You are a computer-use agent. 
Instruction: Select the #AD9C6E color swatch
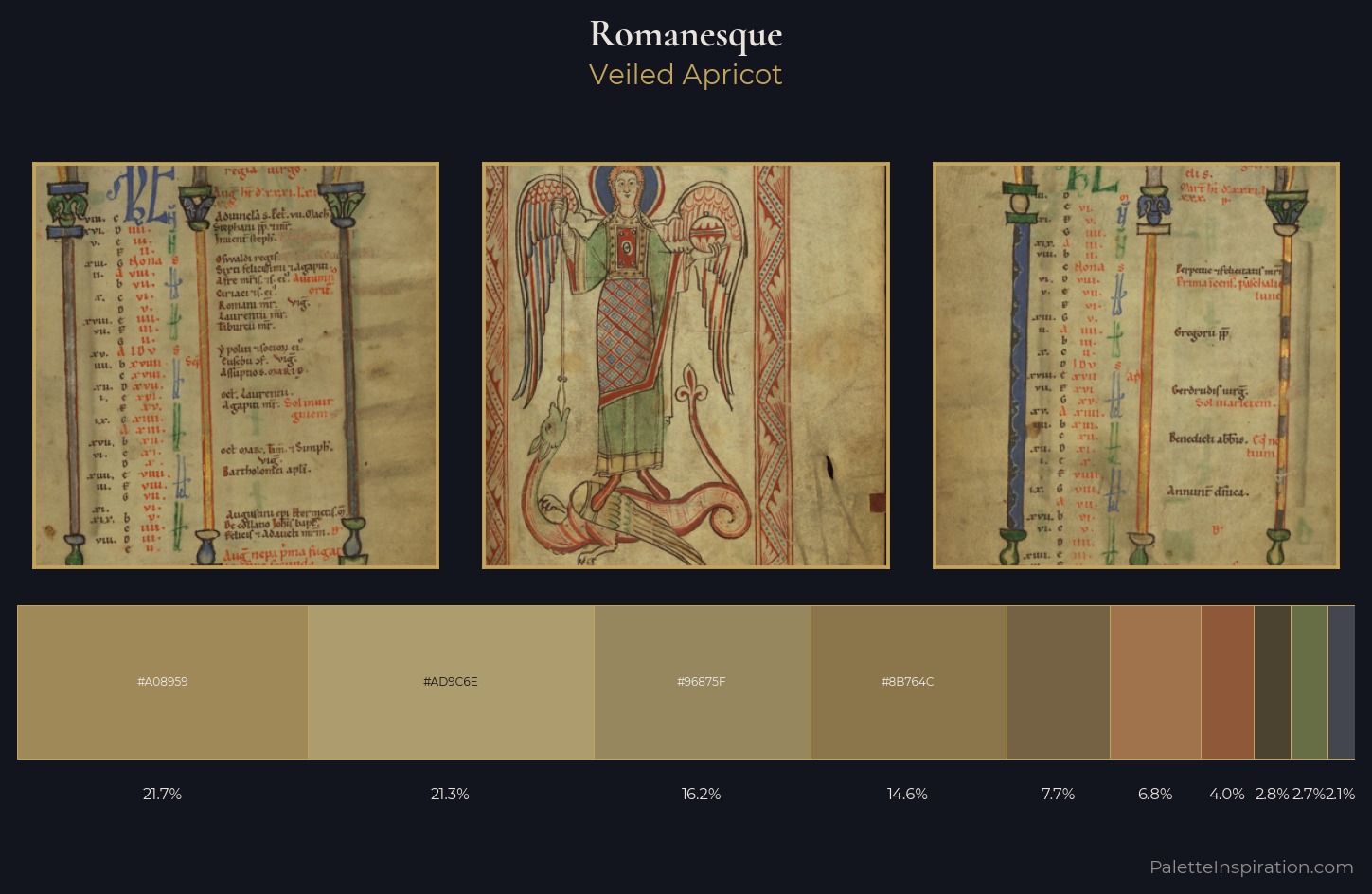click(451, 682)
